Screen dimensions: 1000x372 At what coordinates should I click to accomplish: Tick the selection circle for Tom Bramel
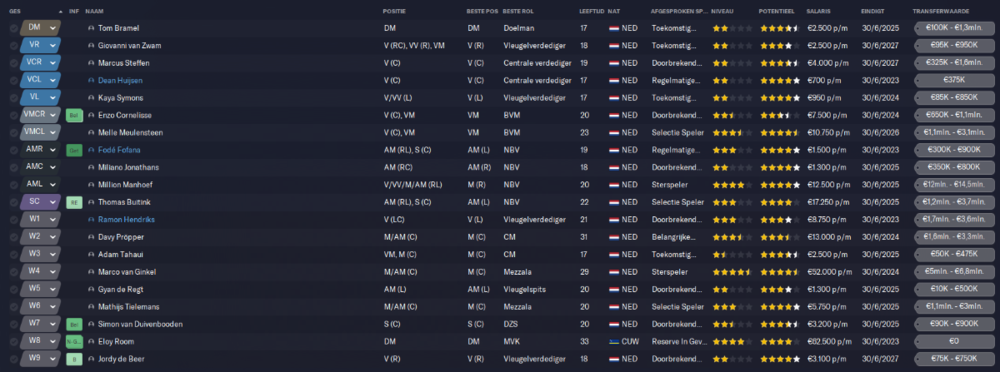pos(13,28)
